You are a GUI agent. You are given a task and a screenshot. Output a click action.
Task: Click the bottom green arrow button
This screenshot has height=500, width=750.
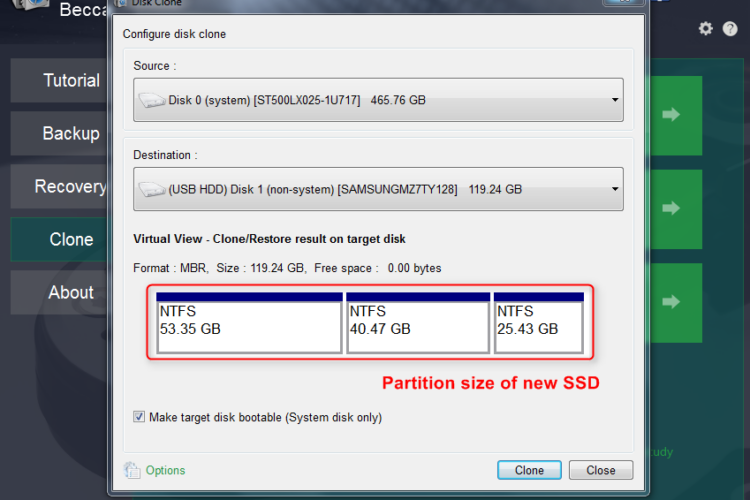(x=671, y=302)
